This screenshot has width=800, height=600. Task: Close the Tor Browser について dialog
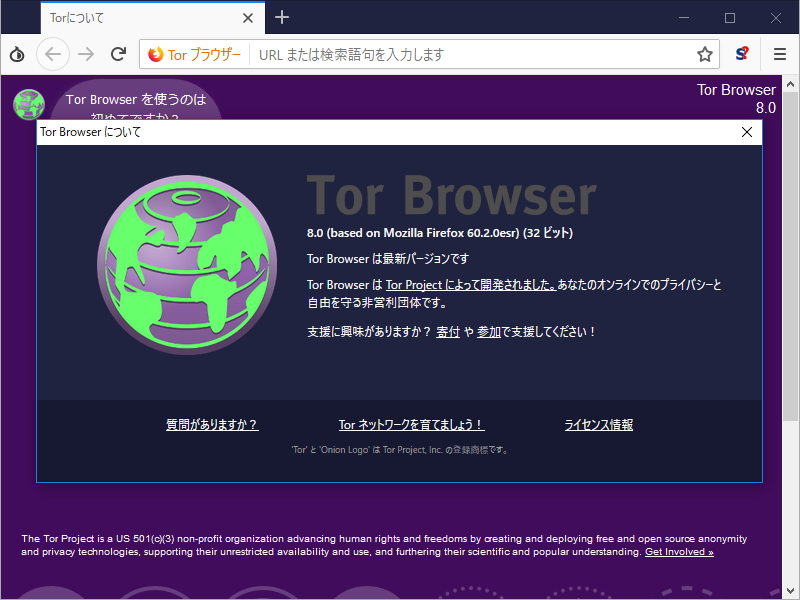[x=746, y=131]
